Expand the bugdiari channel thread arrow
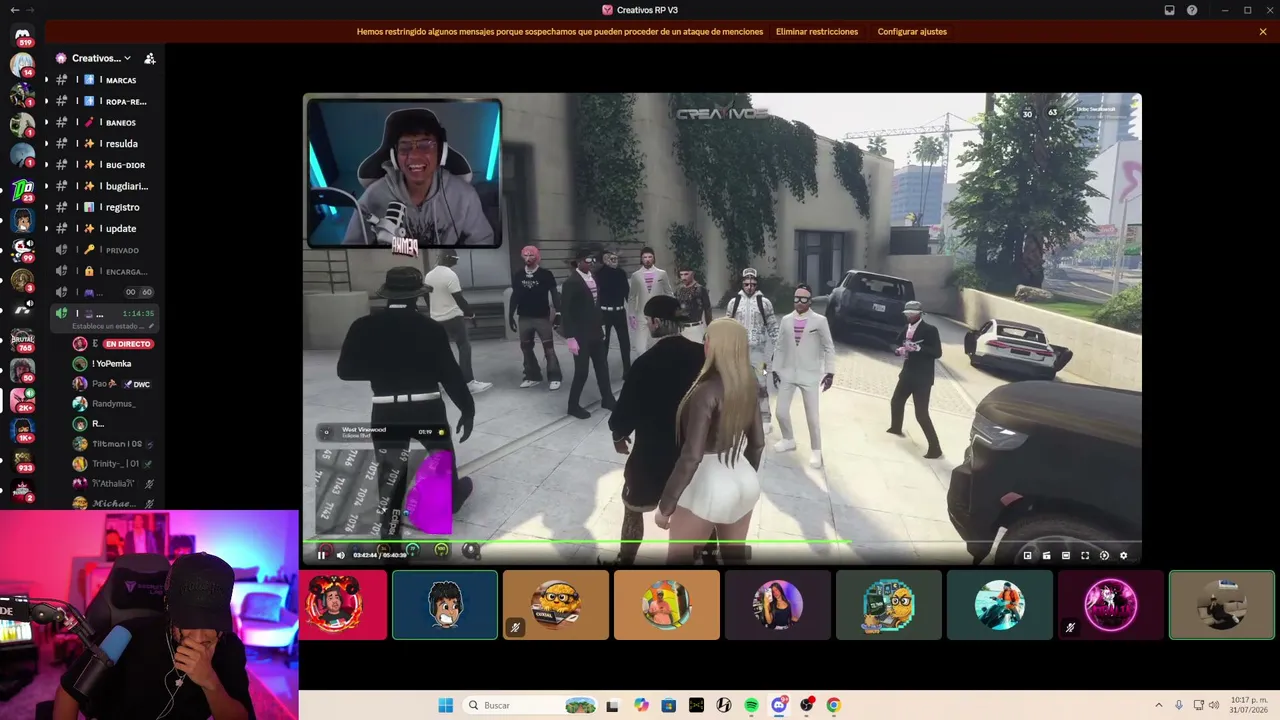Viewport: 1280px width, 720px height. [46, 186]
